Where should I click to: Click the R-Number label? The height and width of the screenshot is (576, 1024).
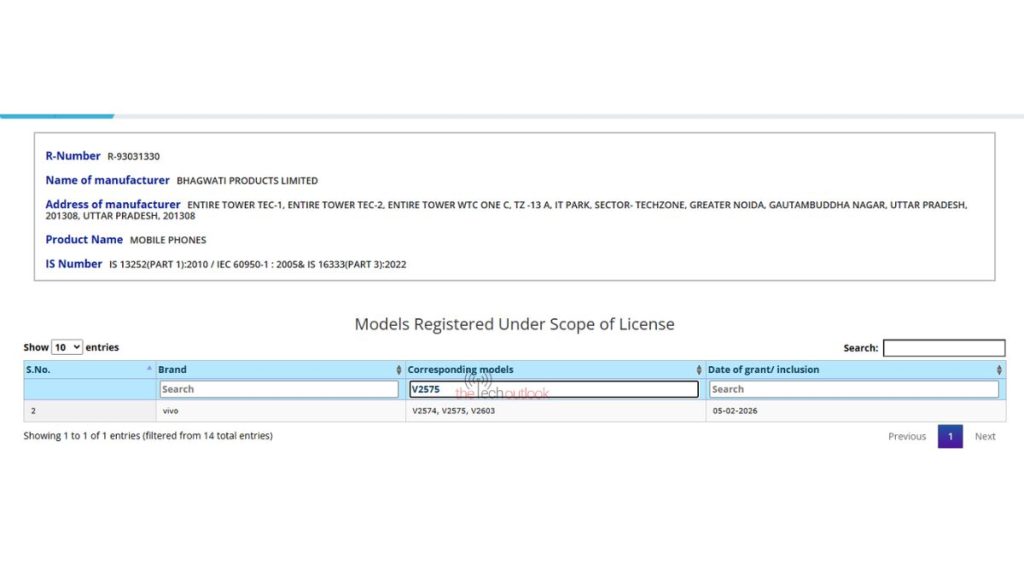point(72,156)
